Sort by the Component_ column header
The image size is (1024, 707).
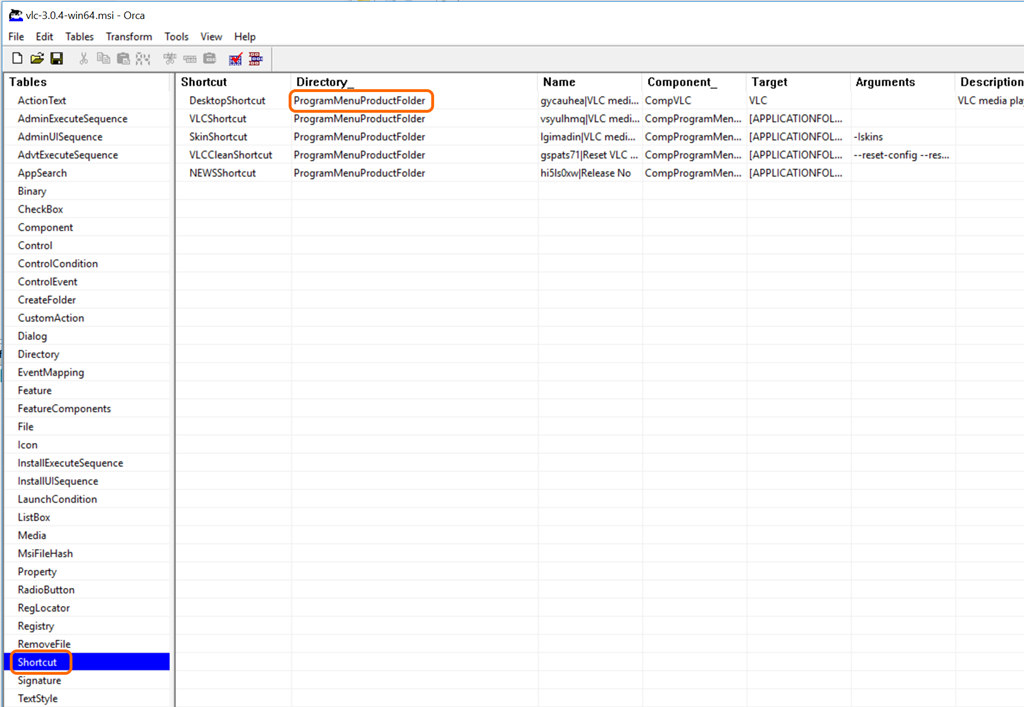(x=682, y=82)
